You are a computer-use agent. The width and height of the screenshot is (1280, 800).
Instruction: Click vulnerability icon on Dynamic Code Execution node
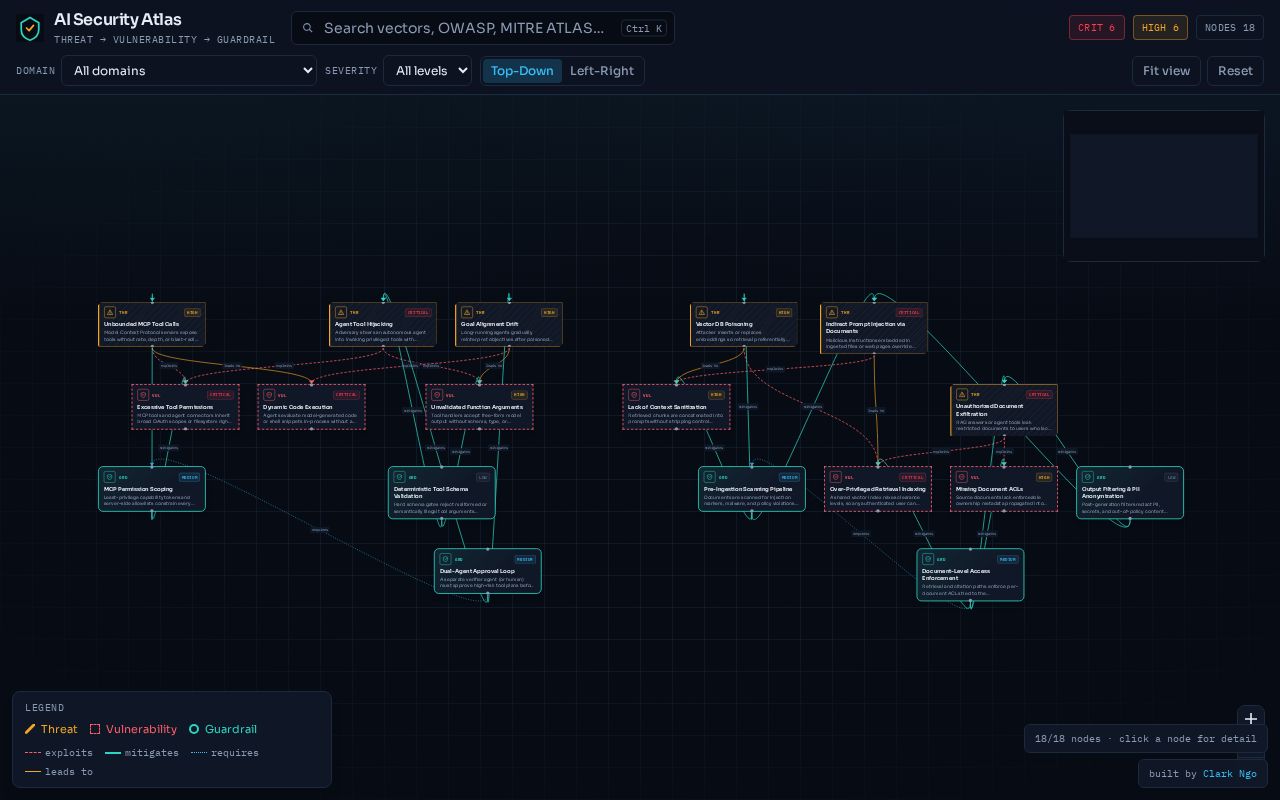269,395
